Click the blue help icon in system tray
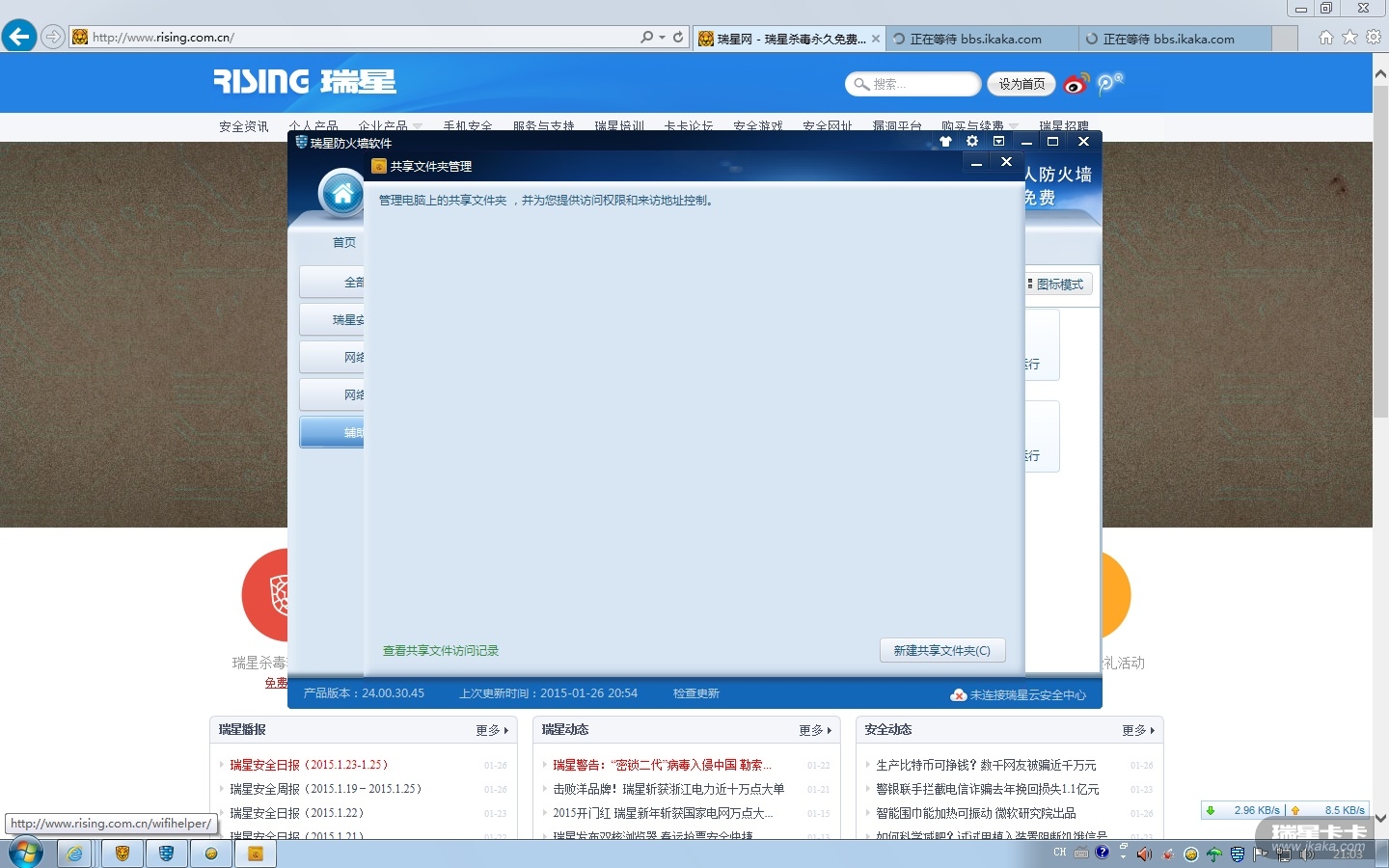 1103,853
